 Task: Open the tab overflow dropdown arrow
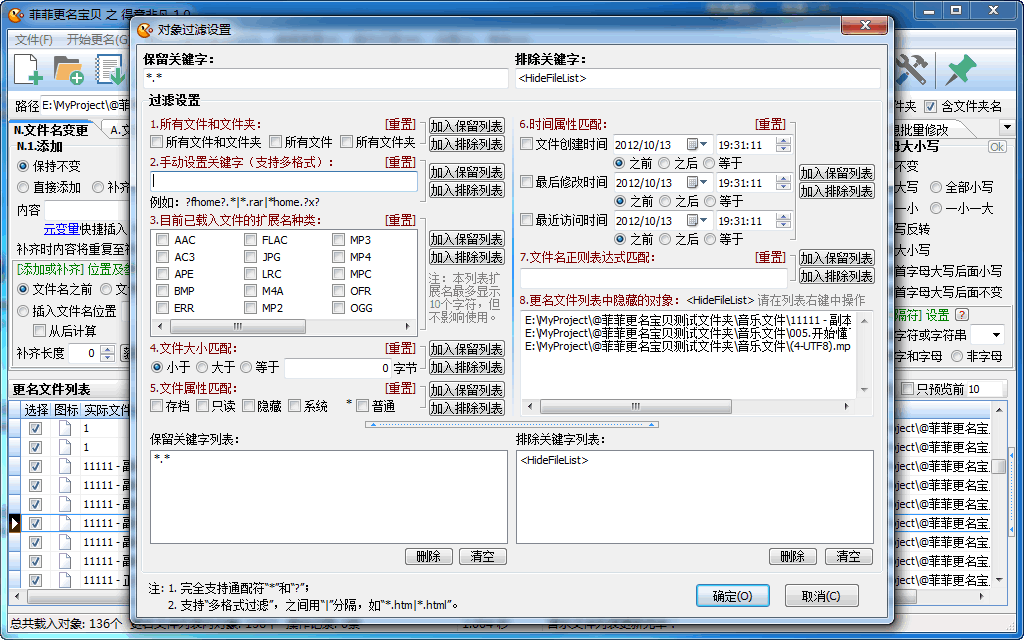1006,128
